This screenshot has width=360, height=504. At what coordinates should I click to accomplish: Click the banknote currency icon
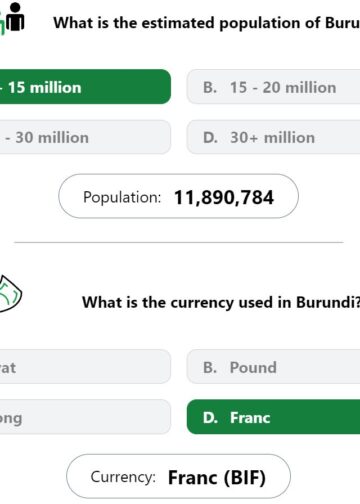point(10,294)
